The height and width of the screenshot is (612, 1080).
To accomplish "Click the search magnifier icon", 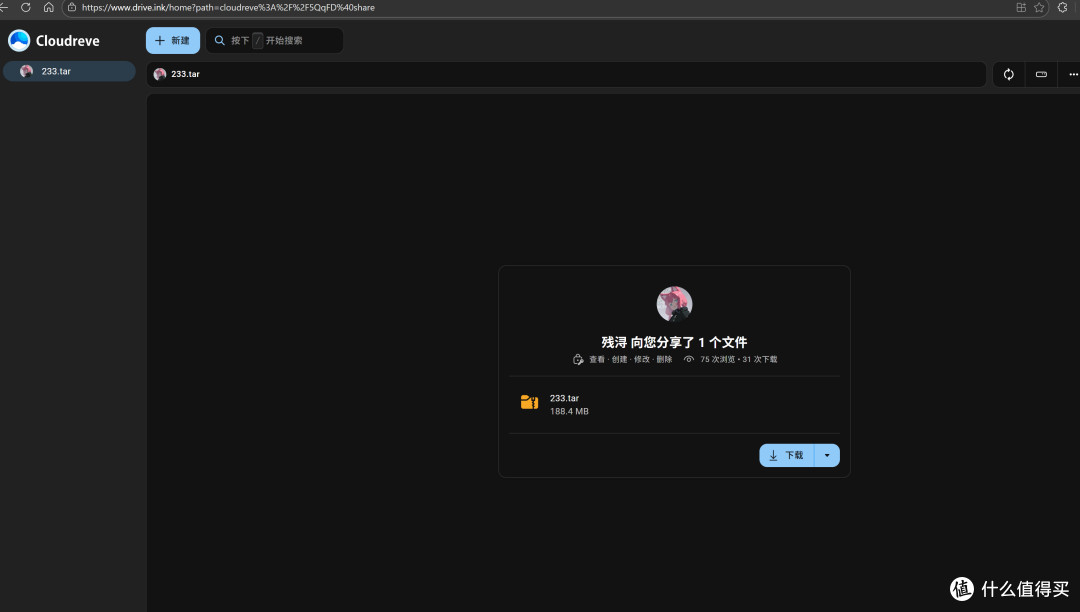I will click(x=220, y=41).
